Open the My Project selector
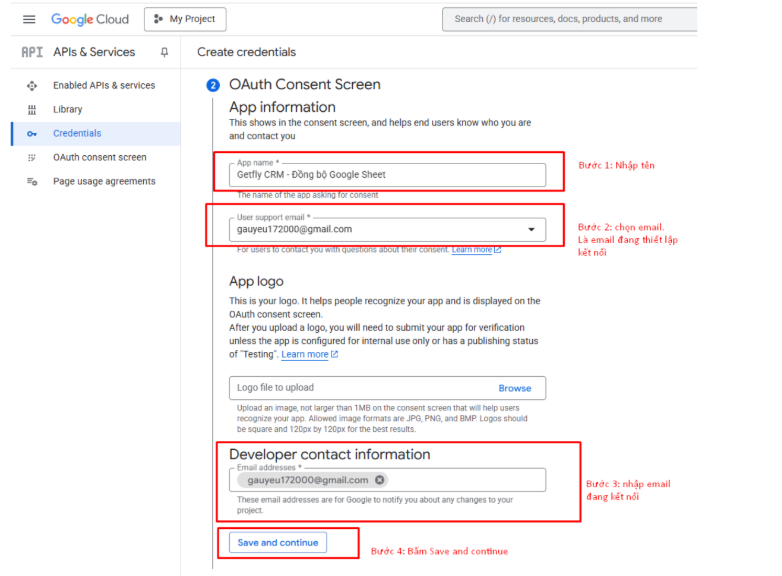Screen dimensions: 782x576 point(185,19)
